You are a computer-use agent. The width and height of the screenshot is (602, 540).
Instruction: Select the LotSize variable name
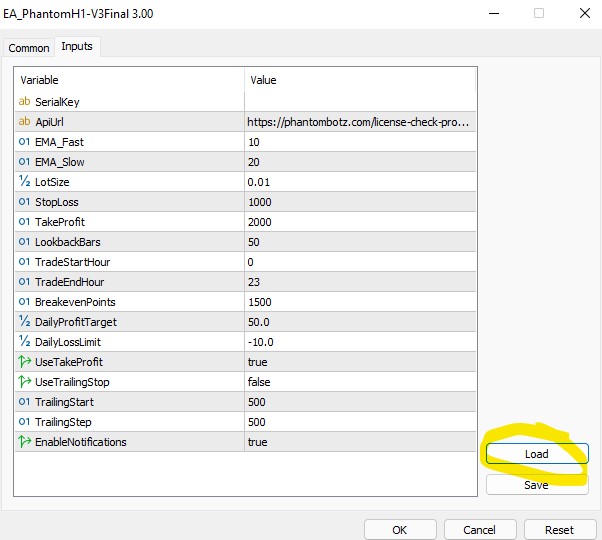tap(52, 182)
